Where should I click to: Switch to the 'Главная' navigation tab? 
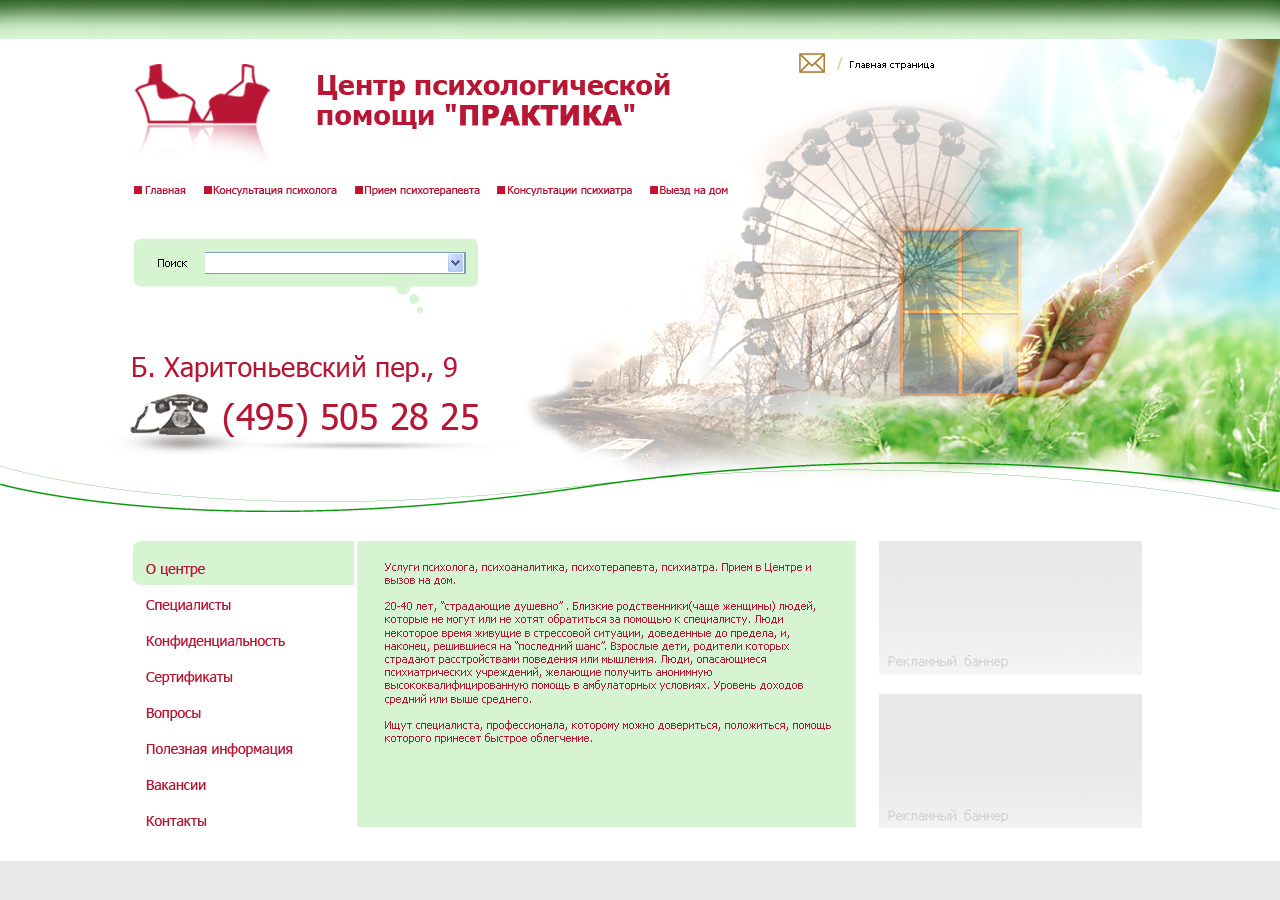(164, 189)
